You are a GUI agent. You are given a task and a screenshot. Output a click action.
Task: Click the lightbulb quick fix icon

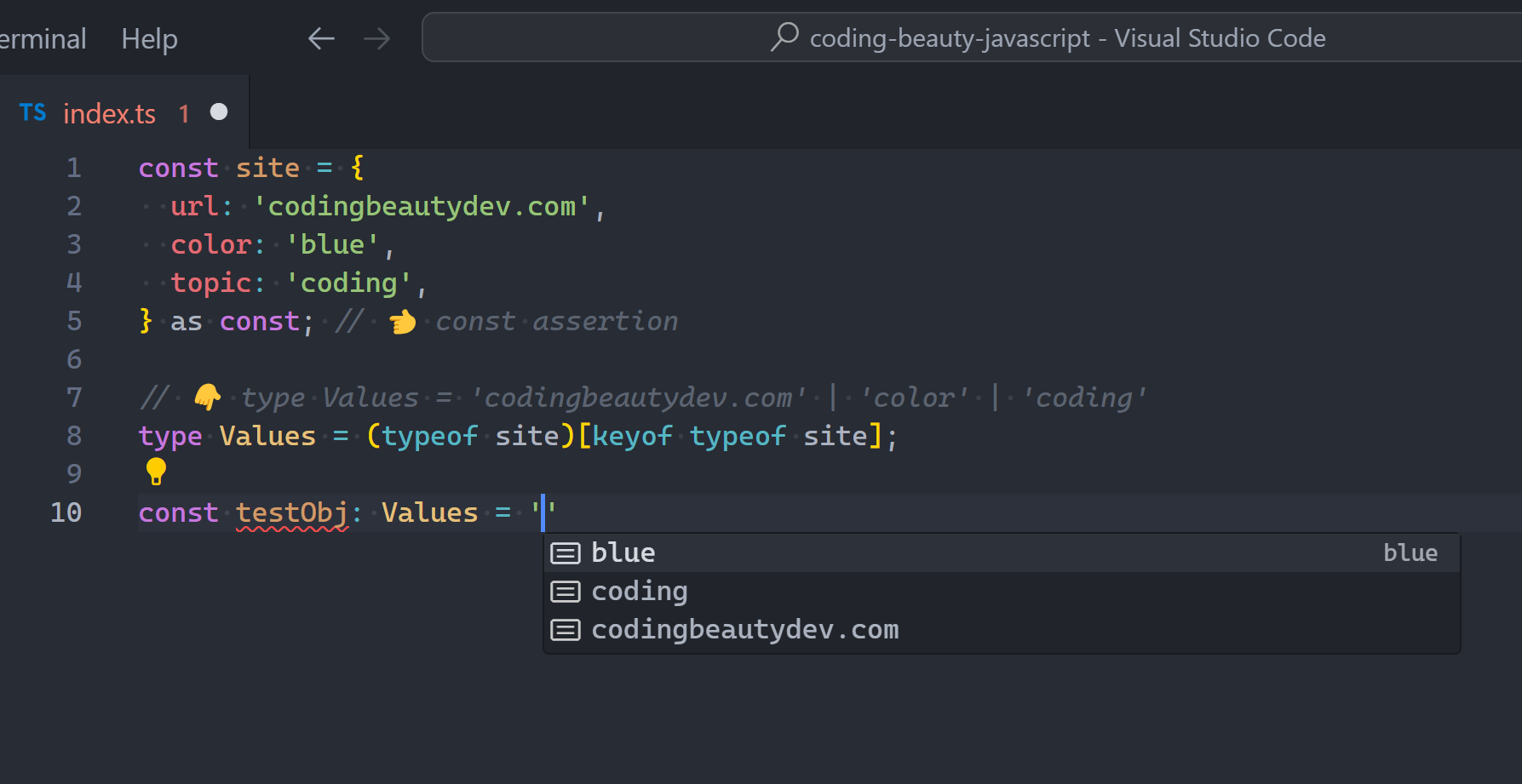(155, 472)
